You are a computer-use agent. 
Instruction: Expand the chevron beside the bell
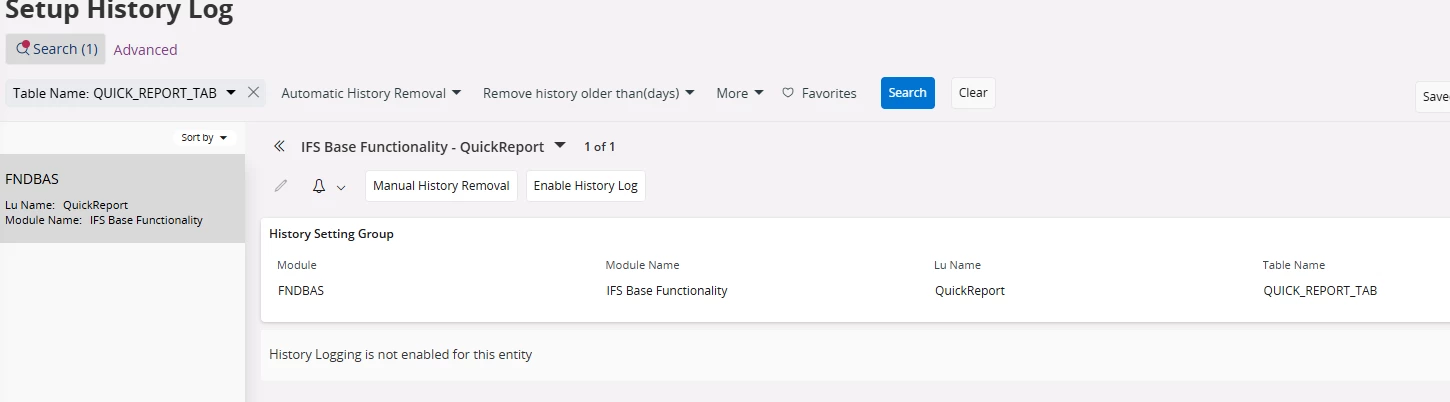tap(341, 187)
